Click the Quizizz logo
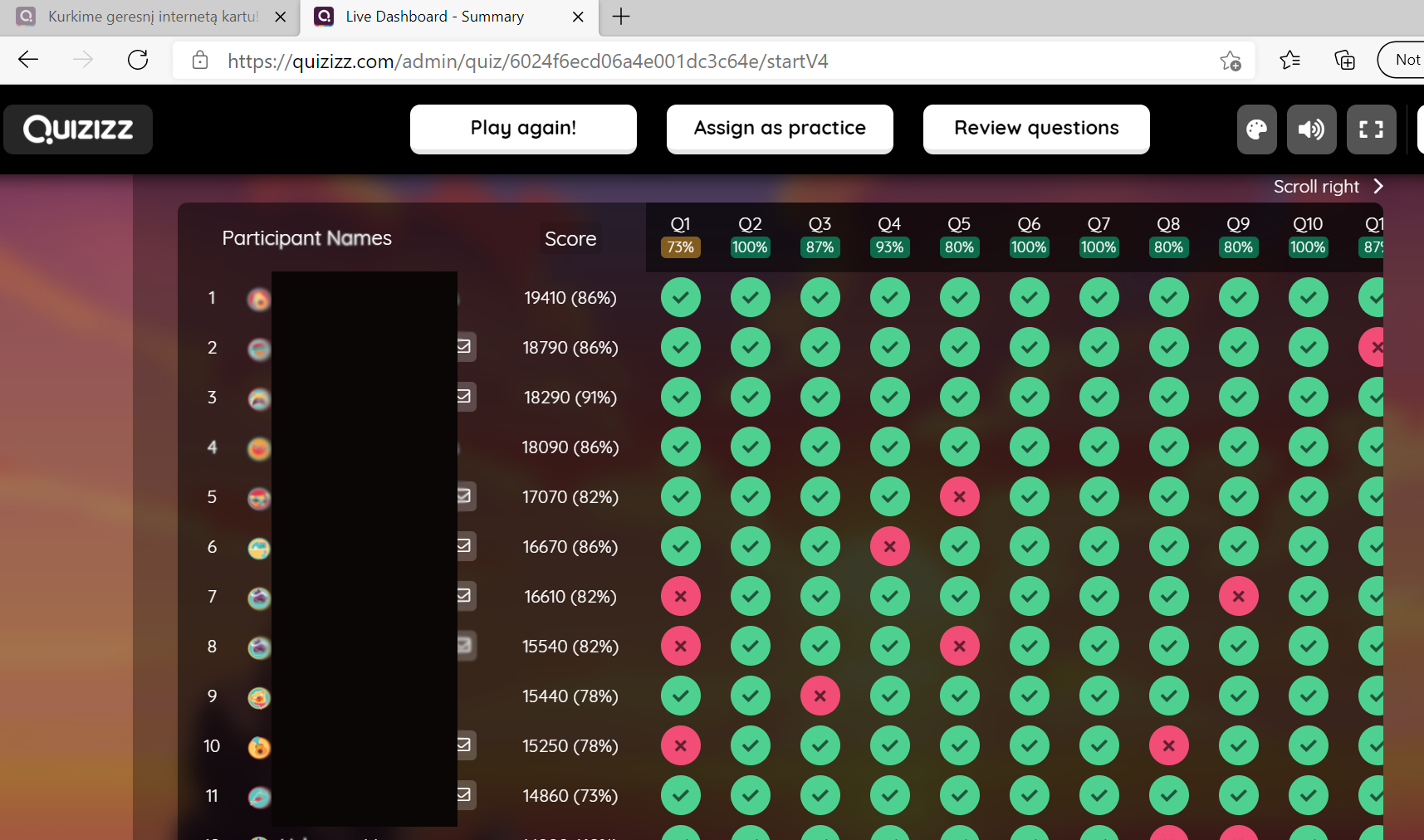The height and width of the screenshot is (840, 1424). click(x=78, y=129)
